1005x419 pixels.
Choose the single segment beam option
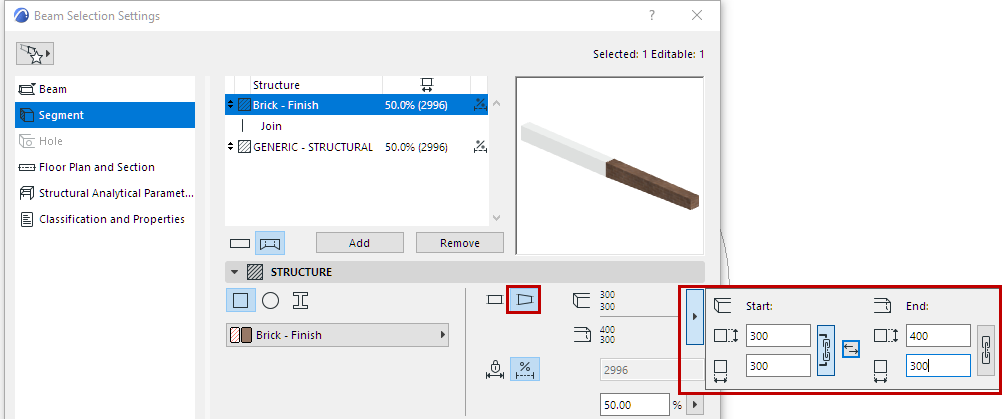(240, 243)
